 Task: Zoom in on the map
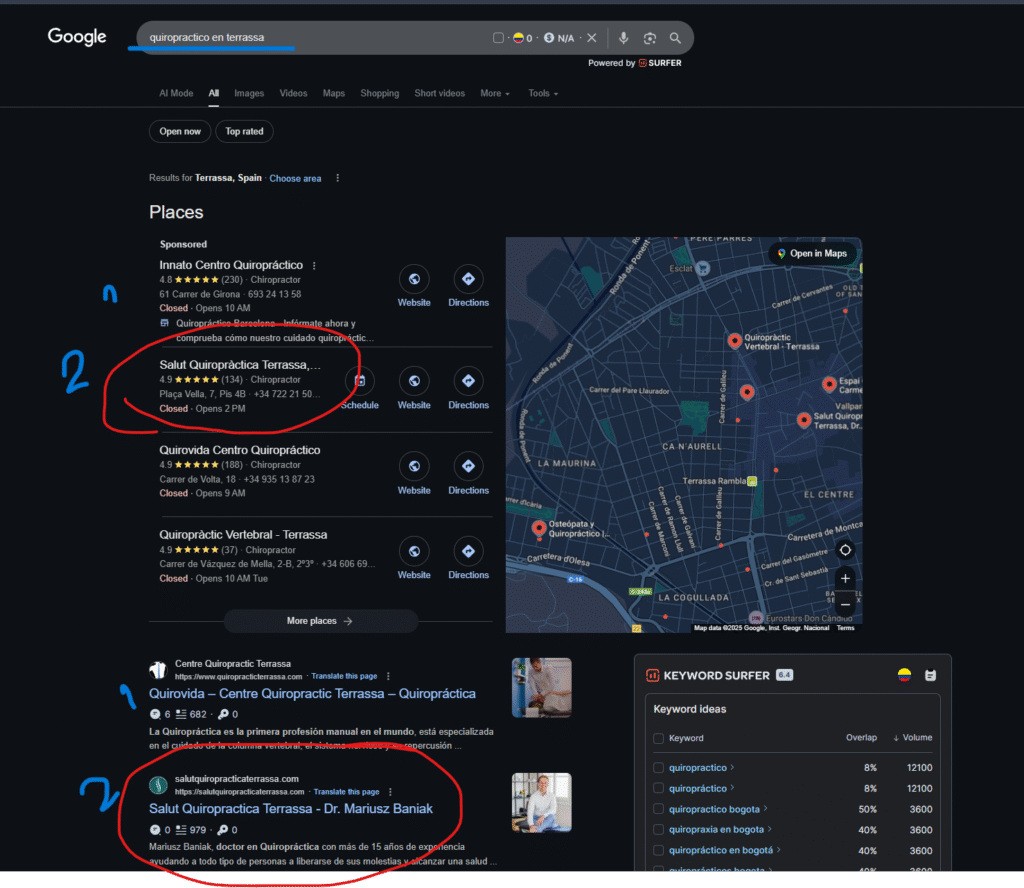coord(845,579)
